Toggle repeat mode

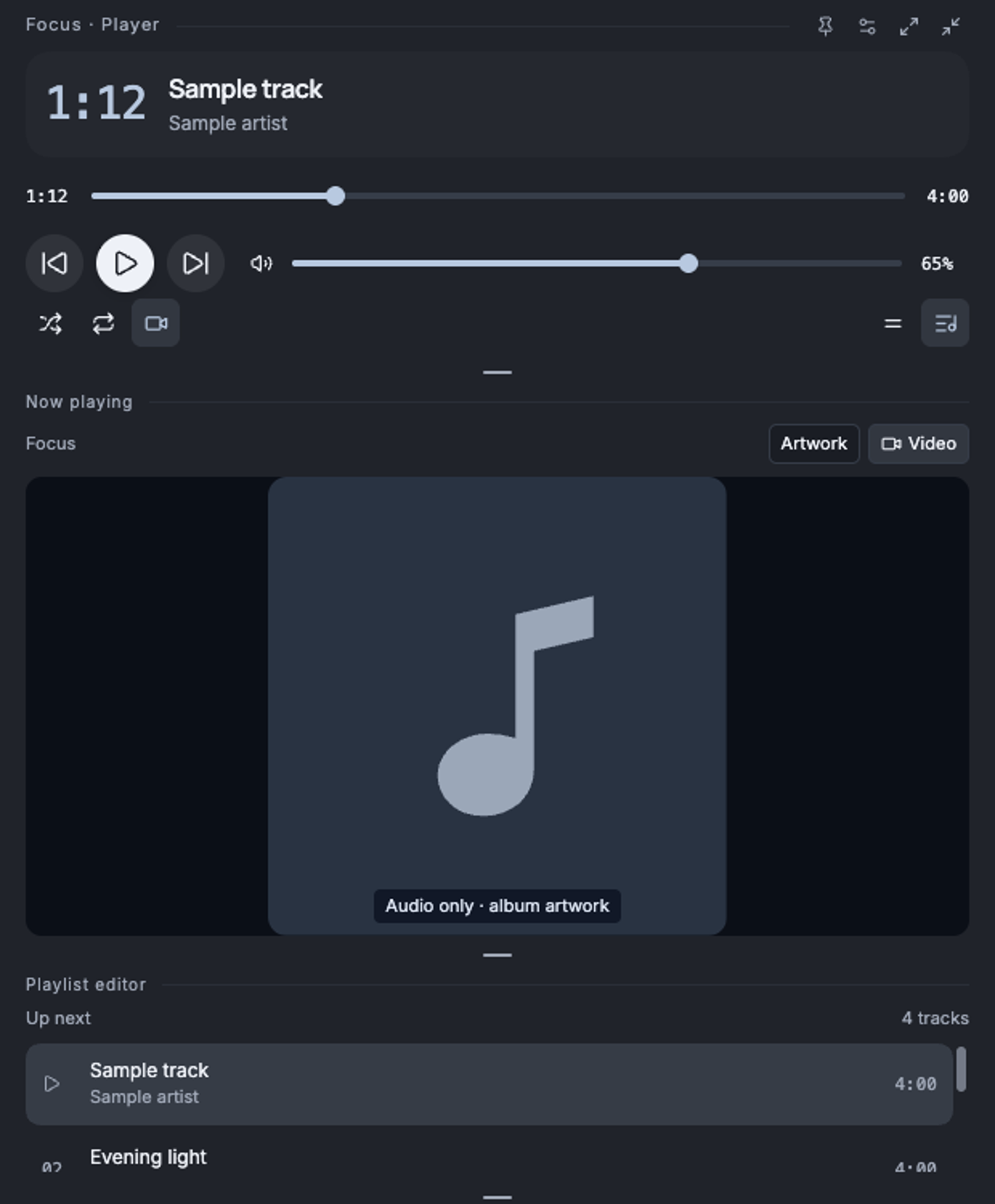coord(103,323)
